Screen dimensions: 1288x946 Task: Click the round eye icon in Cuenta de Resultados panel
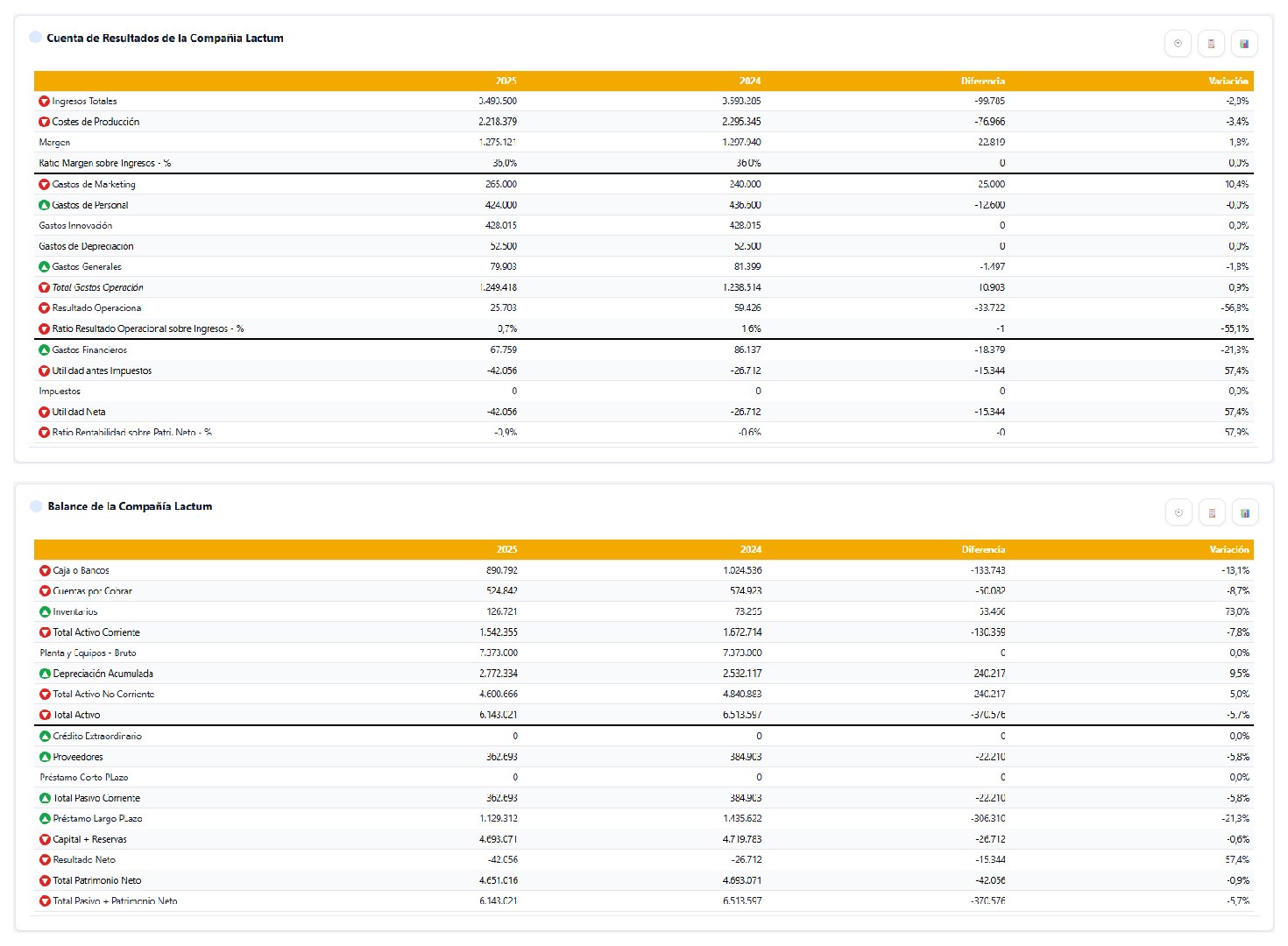tap(1178, 44)
